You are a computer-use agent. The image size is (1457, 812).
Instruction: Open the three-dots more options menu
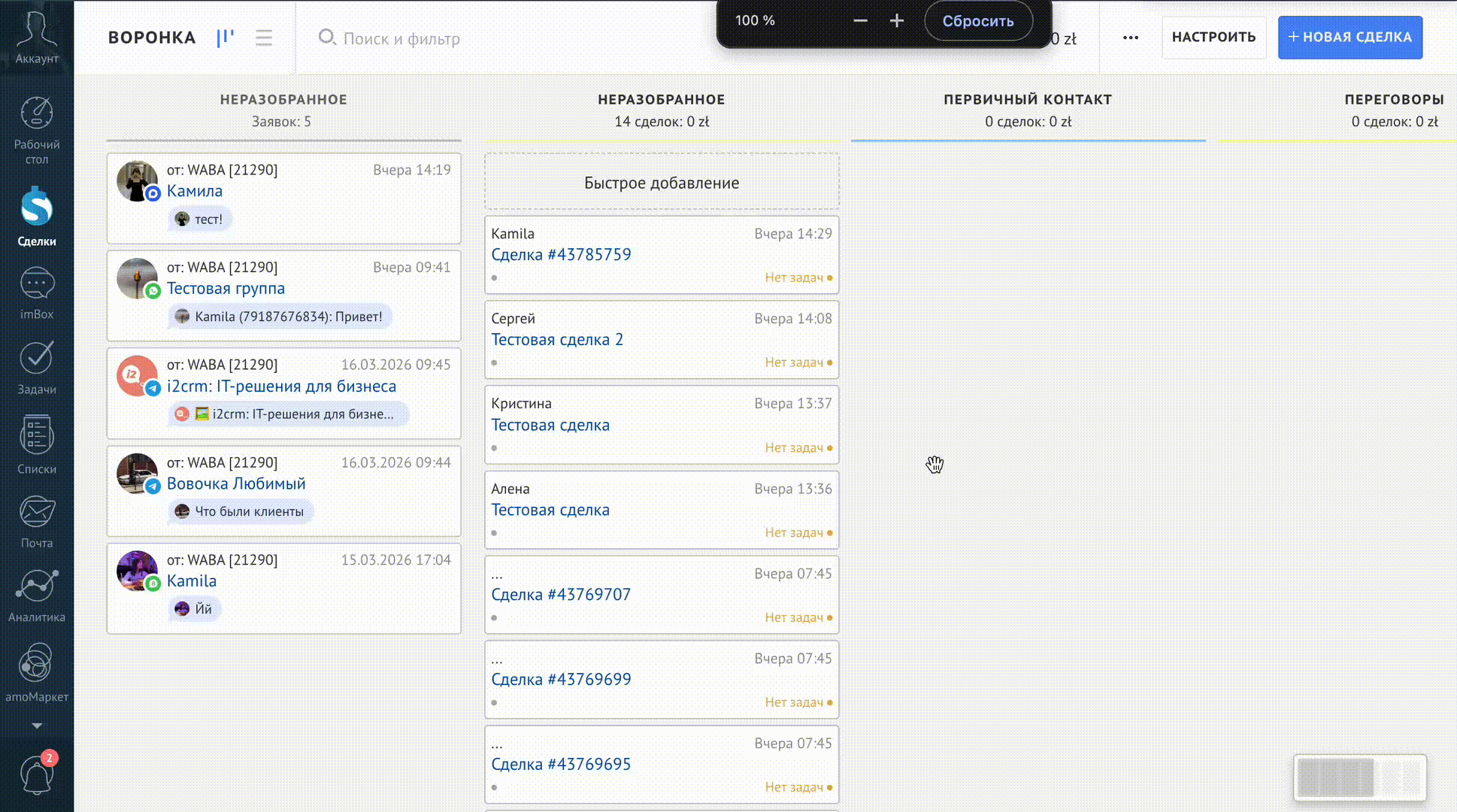tap(1130, 38)
